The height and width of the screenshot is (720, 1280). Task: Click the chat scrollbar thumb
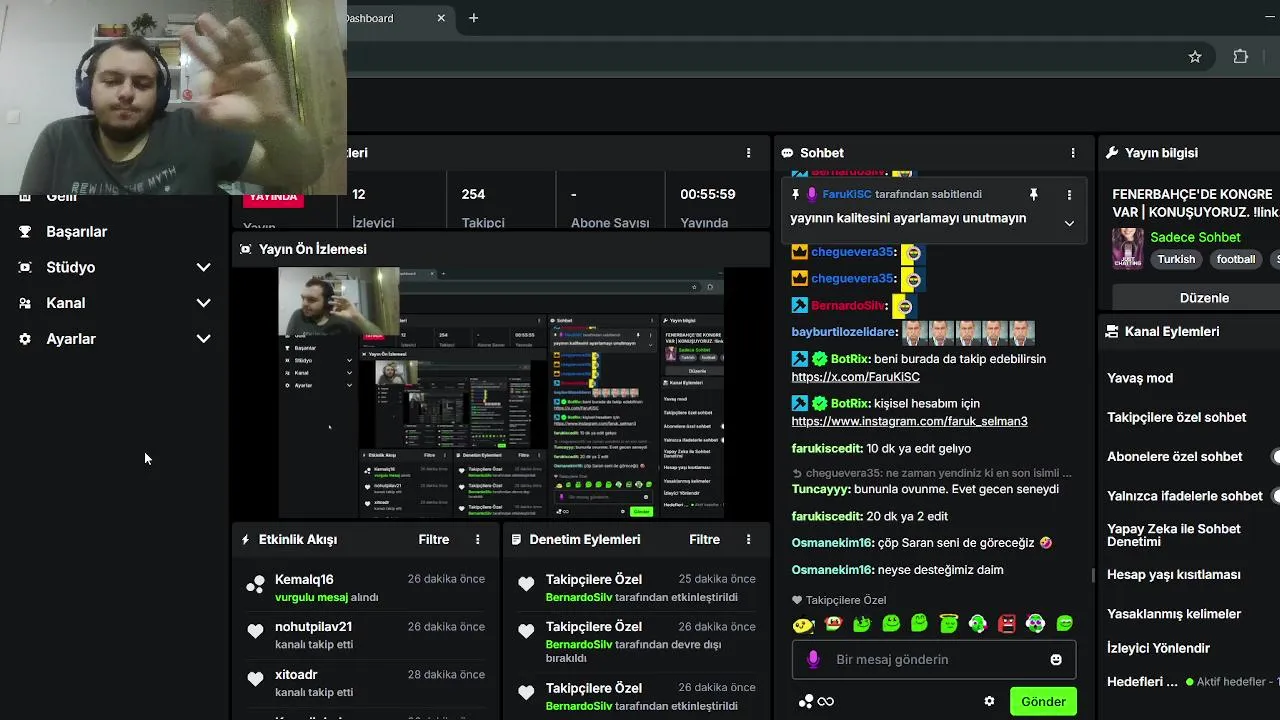tap(1093, 575)
